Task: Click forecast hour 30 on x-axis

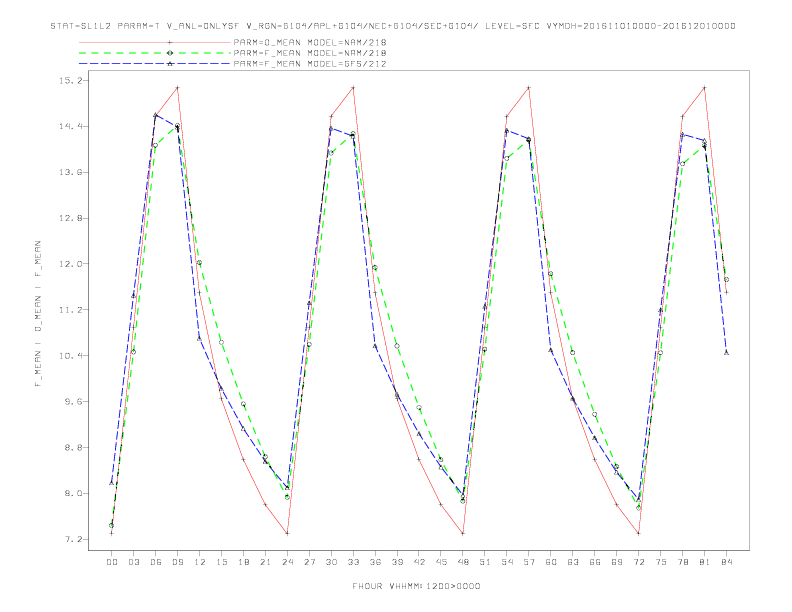Action: (331, 562)
